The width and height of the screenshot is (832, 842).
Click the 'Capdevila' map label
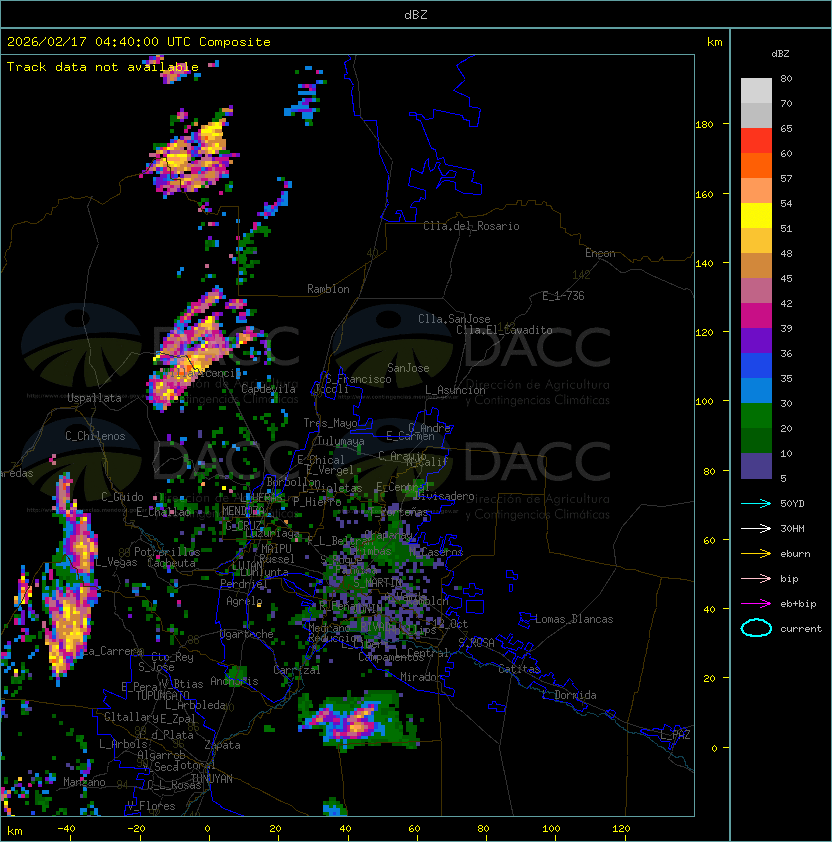pos(268,389)
